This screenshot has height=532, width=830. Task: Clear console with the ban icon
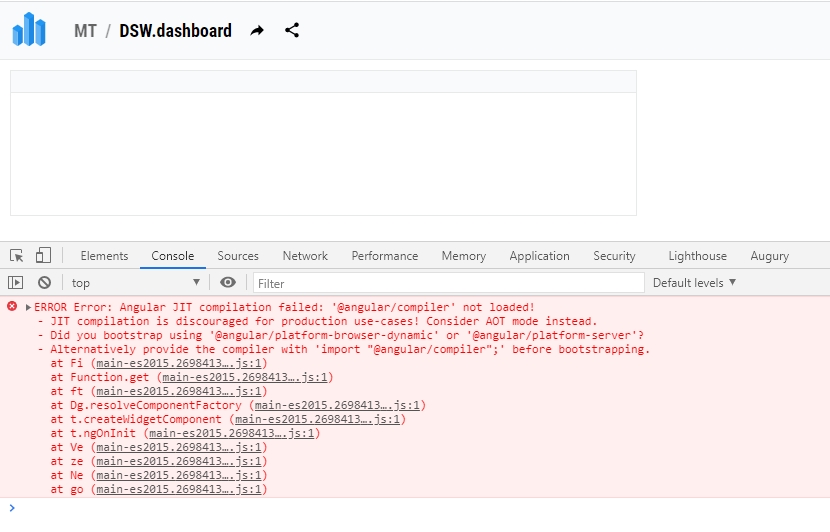(44, 283)
